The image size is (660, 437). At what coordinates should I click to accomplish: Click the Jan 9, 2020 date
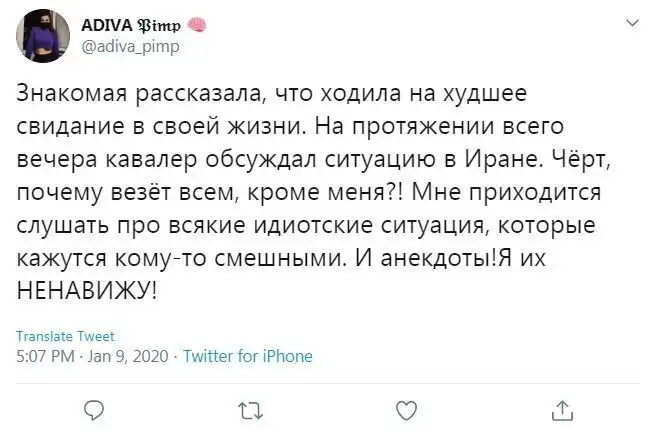click(130, 356)
